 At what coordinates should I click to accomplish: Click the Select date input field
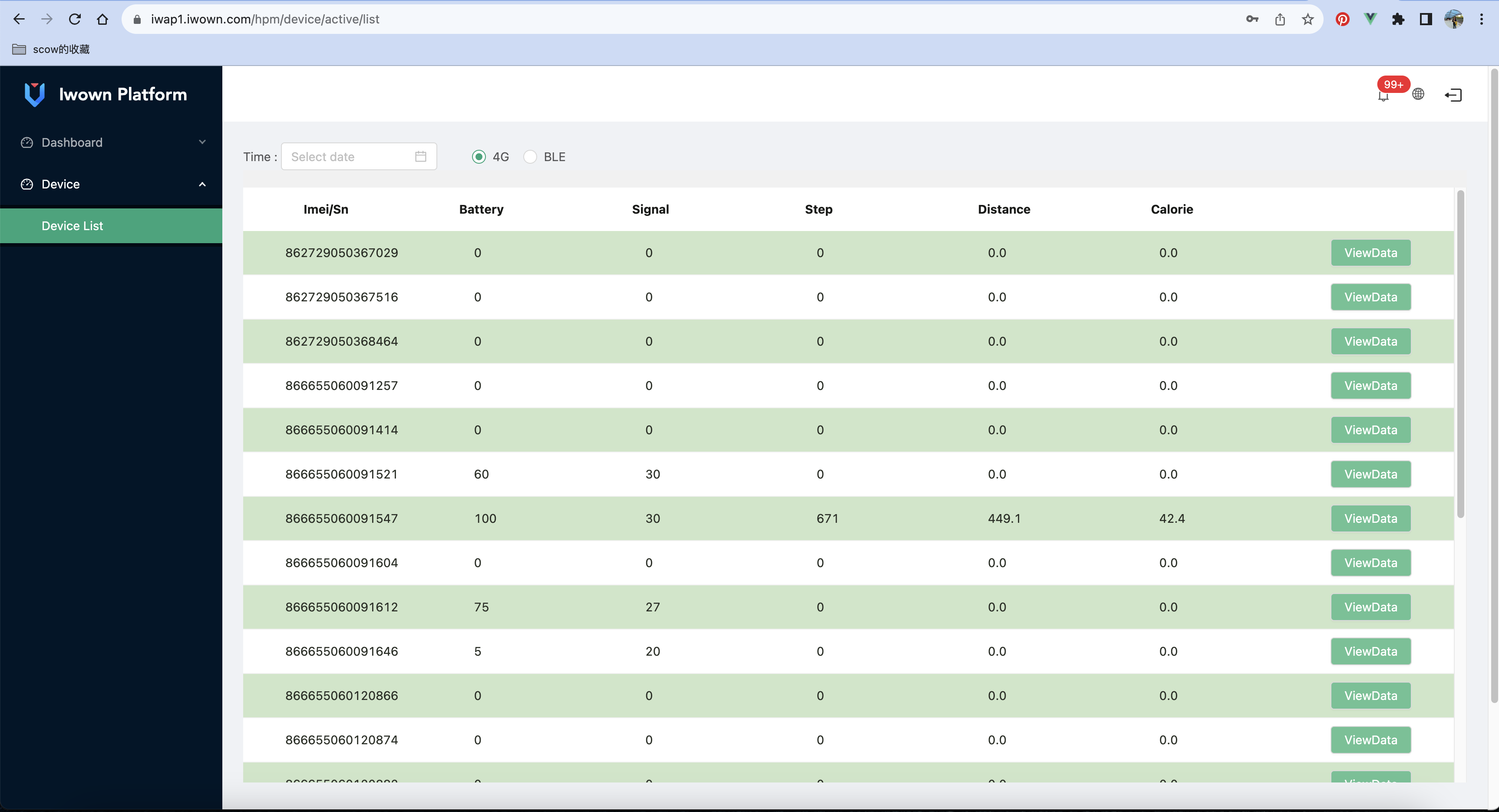click(x=343, y=156)
